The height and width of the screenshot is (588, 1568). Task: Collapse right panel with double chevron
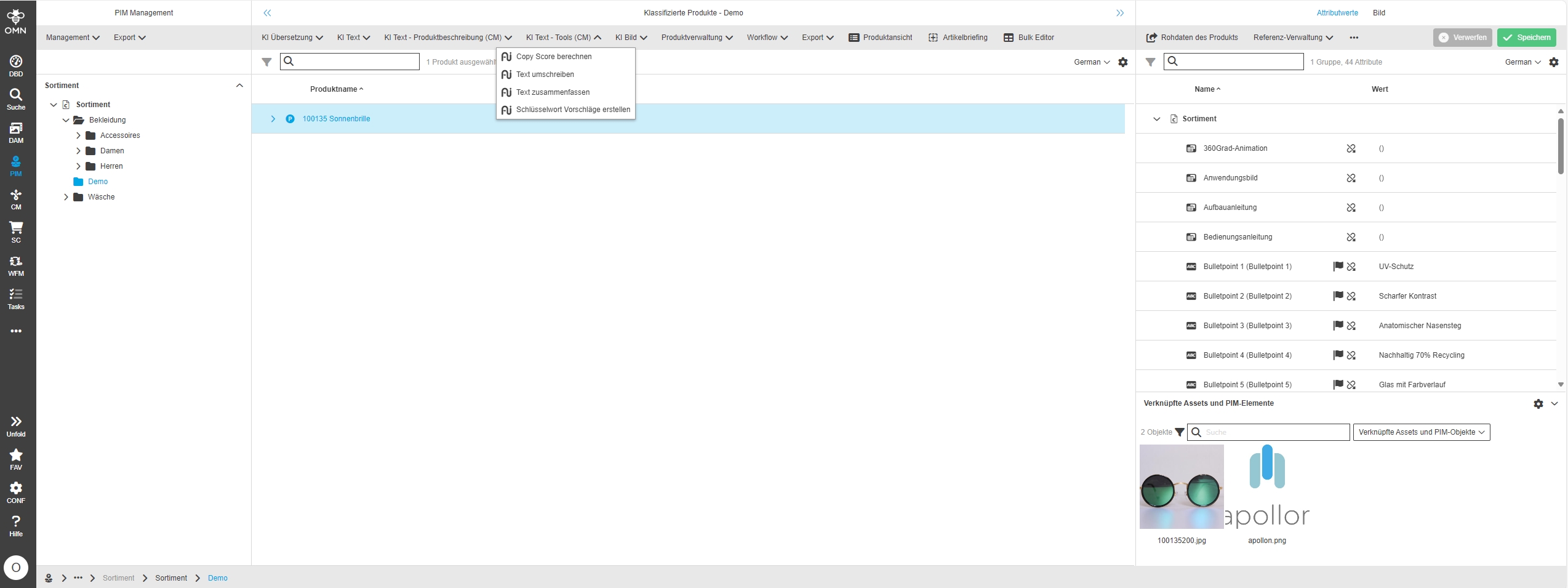[1120, 13]
